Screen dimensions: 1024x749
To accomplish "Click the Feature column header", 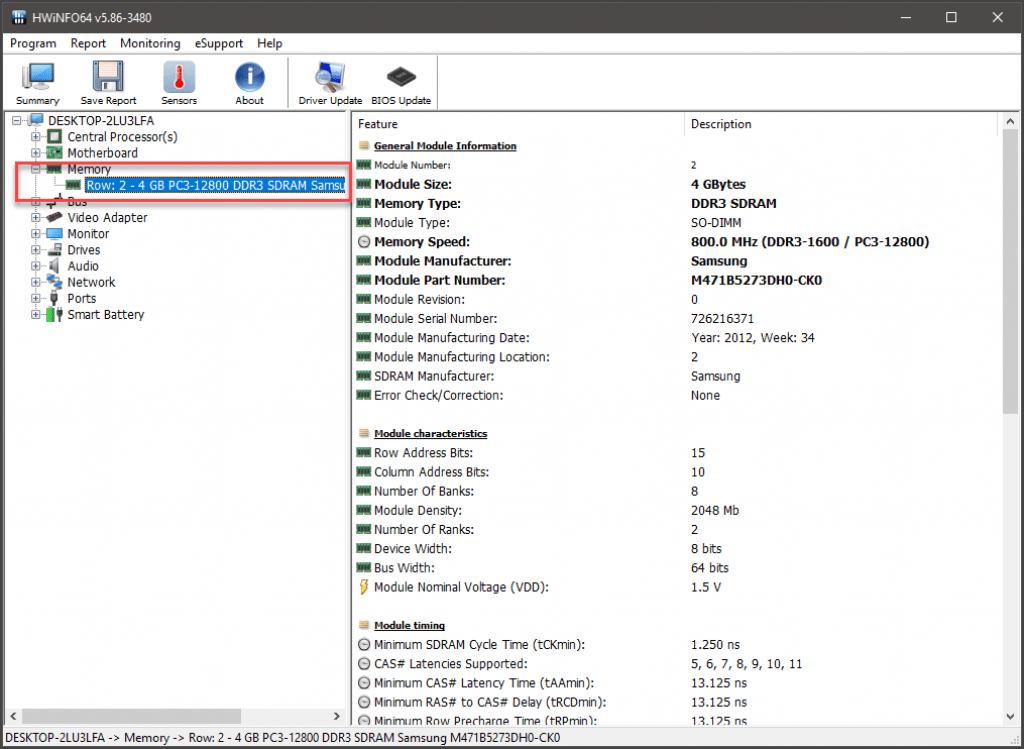I will 519,124.
